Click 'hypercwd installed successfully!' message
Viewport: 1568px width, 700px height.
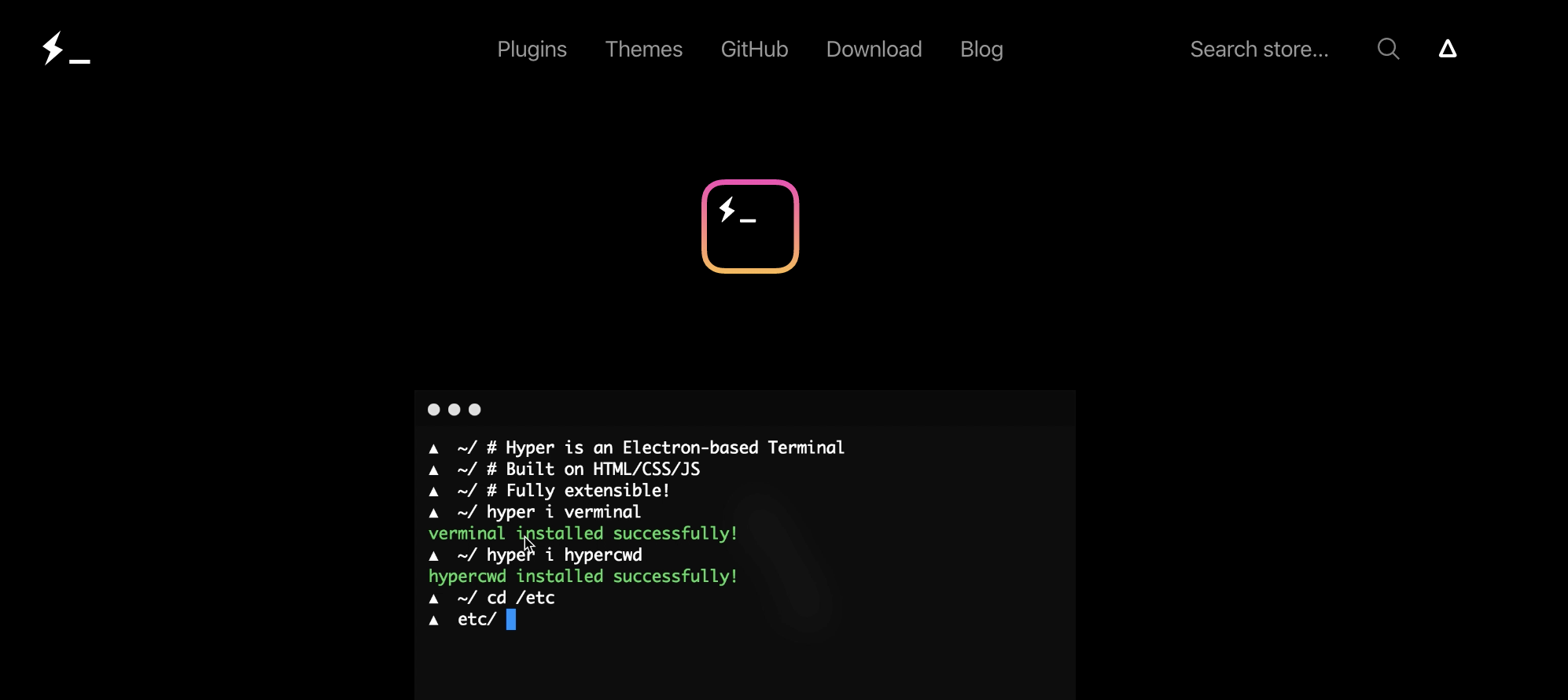coord(583,576)
